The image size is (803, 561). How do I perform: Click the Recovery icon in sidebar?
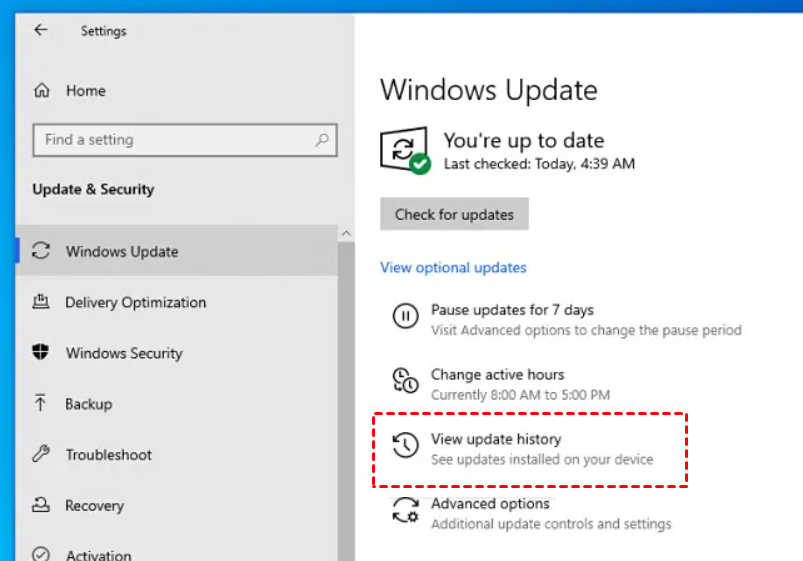(41, 505)
